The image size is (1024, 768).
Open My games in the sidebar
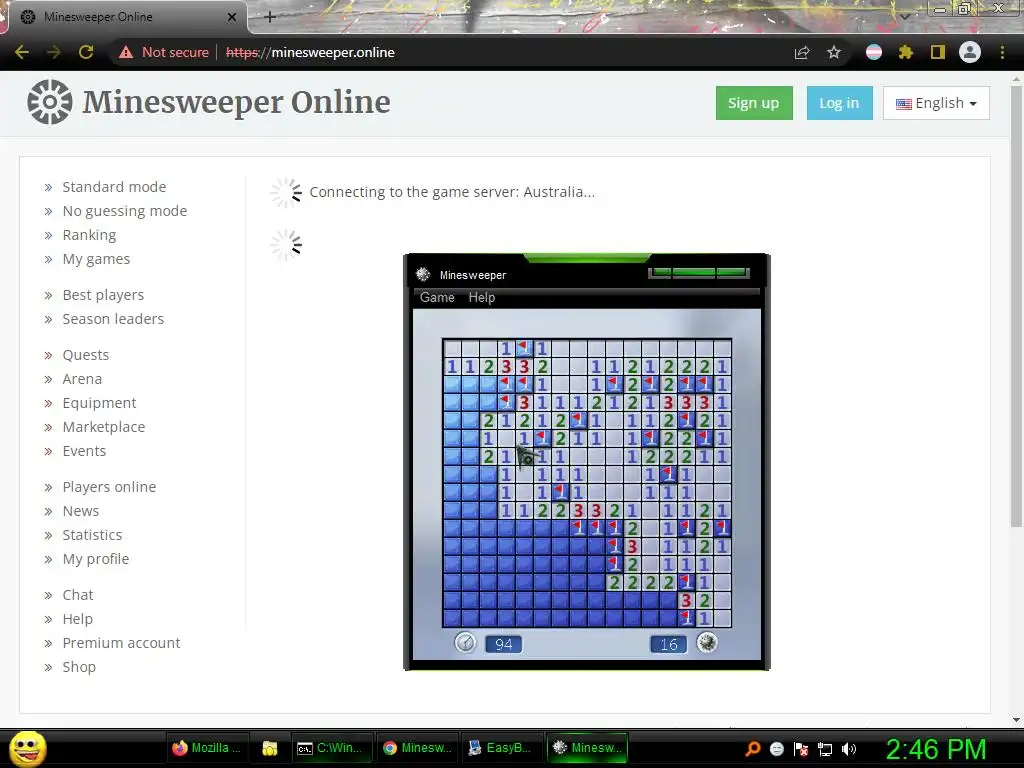[x=96, y=259]
